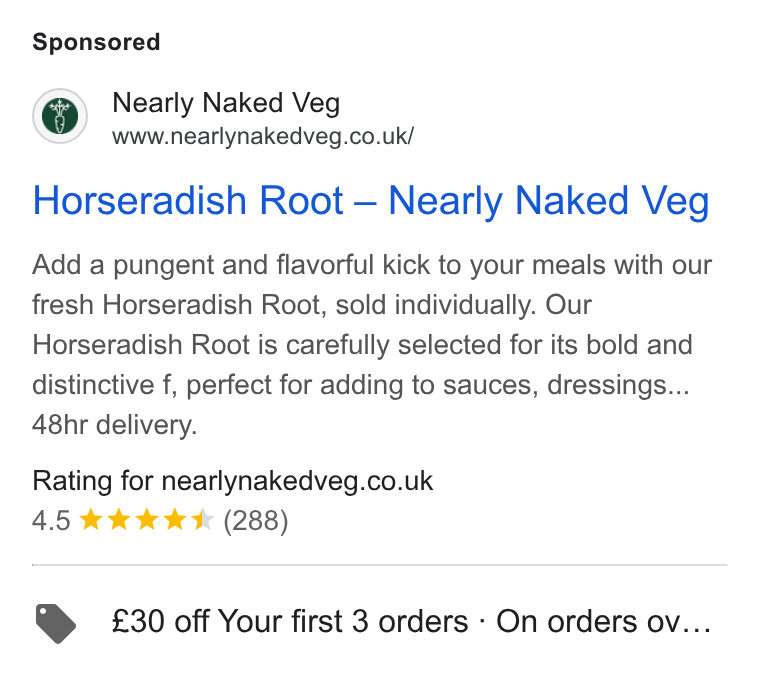Open the Horseradish Root – Nearly Naked Veg headline
Screen dimensions: 760x682
(371, 201)
